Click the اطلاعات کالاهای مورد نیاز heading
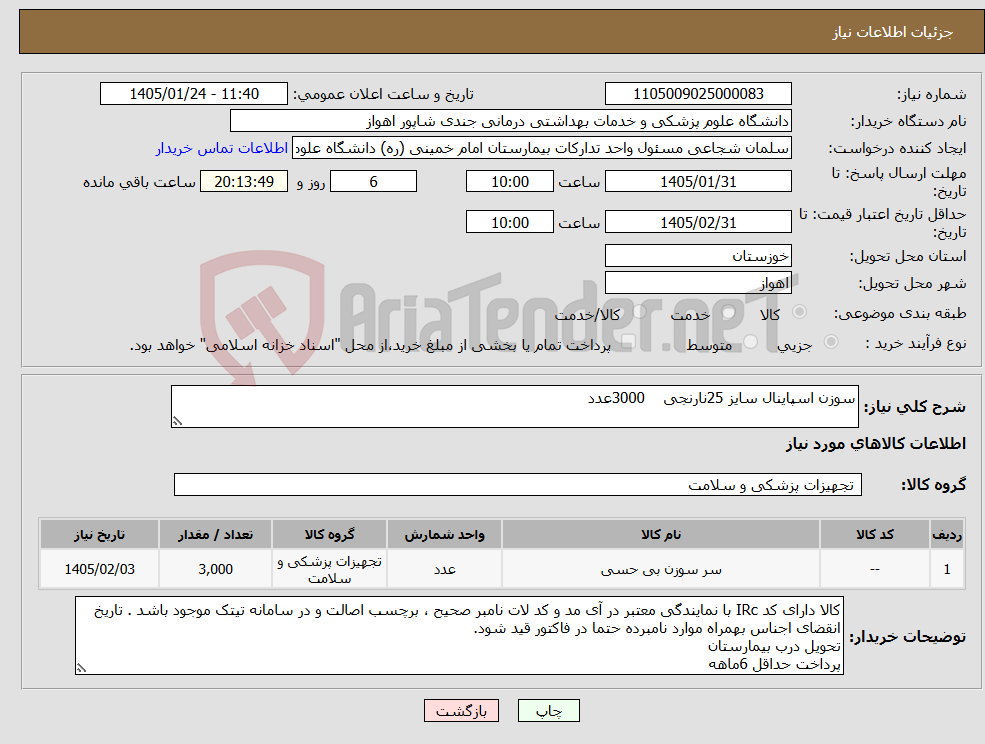The width and height of the screenshot is (985, 744). pos(876,444)
